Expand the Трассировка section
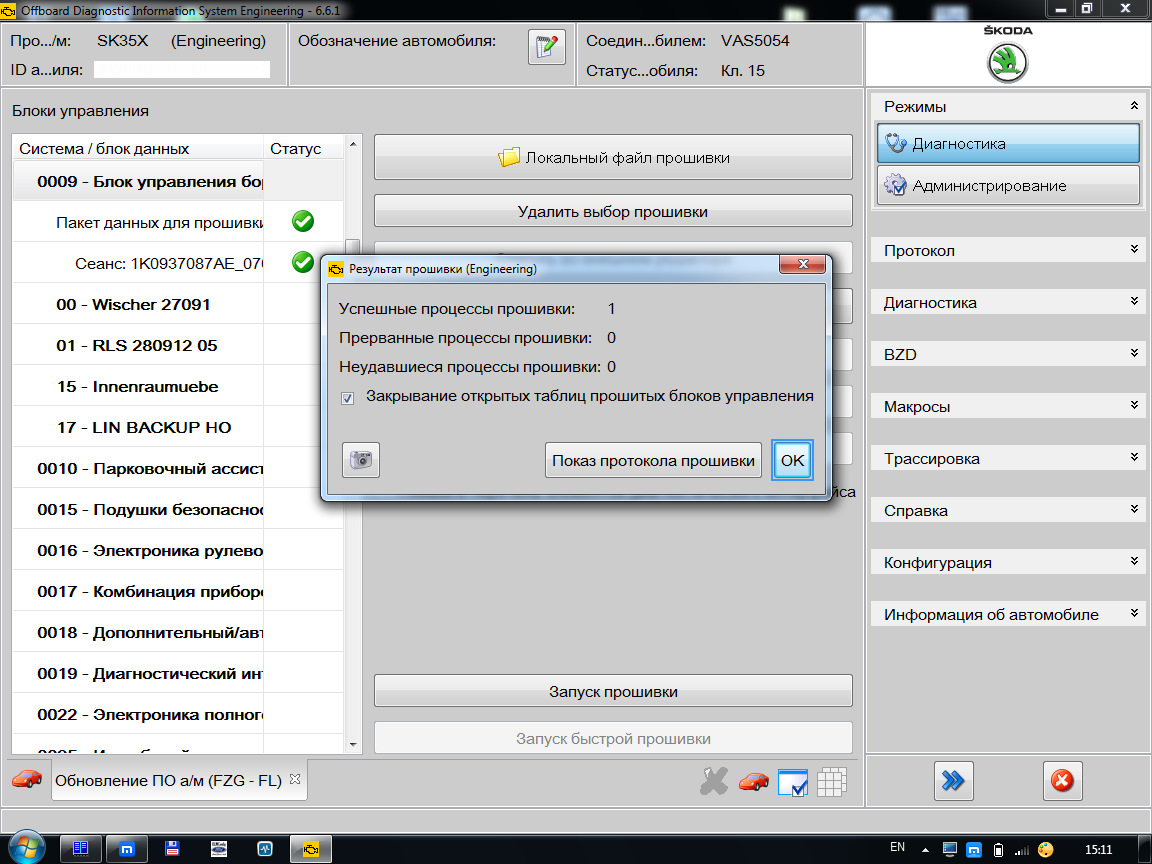 coord(1134,457)
